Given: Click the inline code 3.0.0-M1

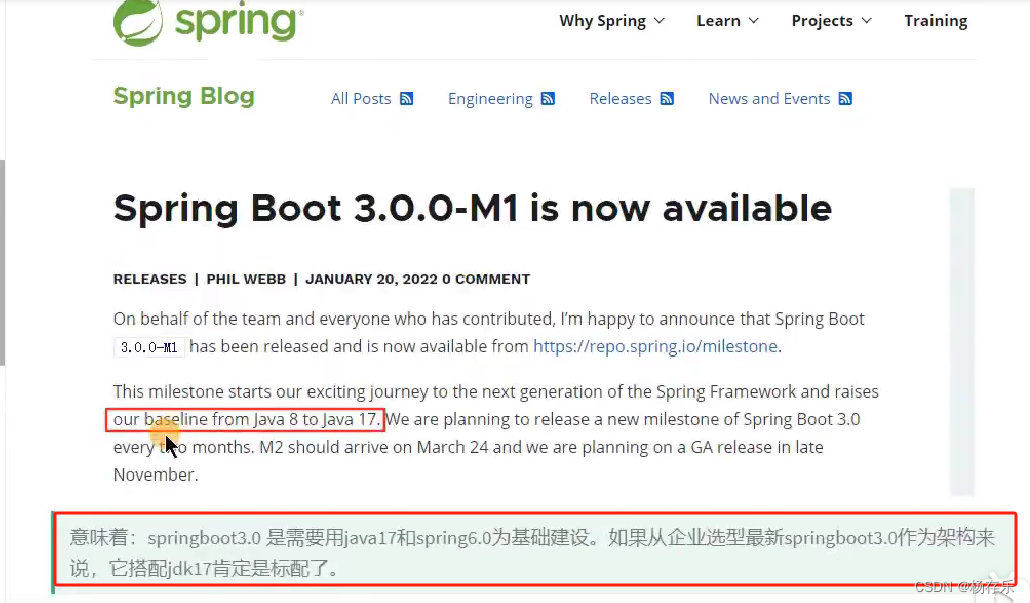Looking at the screenshot, I should (149, 347).
